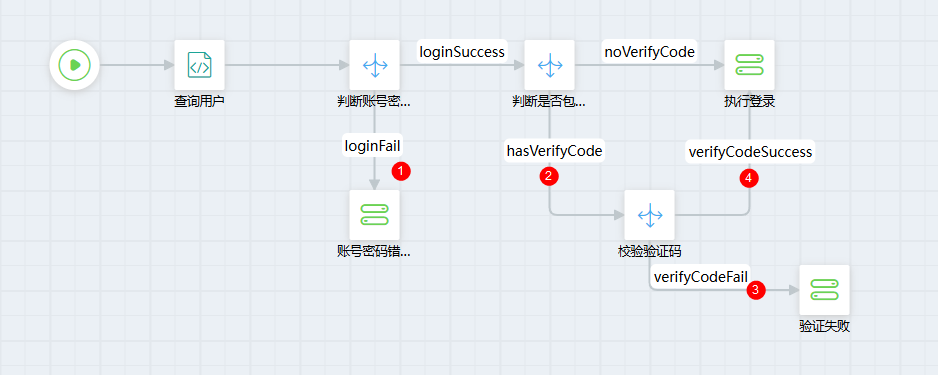Image resolution: width=938 pixels, height=375 pixels.
Task: Click the 验证失败 node caption
Action: pyautogui.click(x=824, y=327)
